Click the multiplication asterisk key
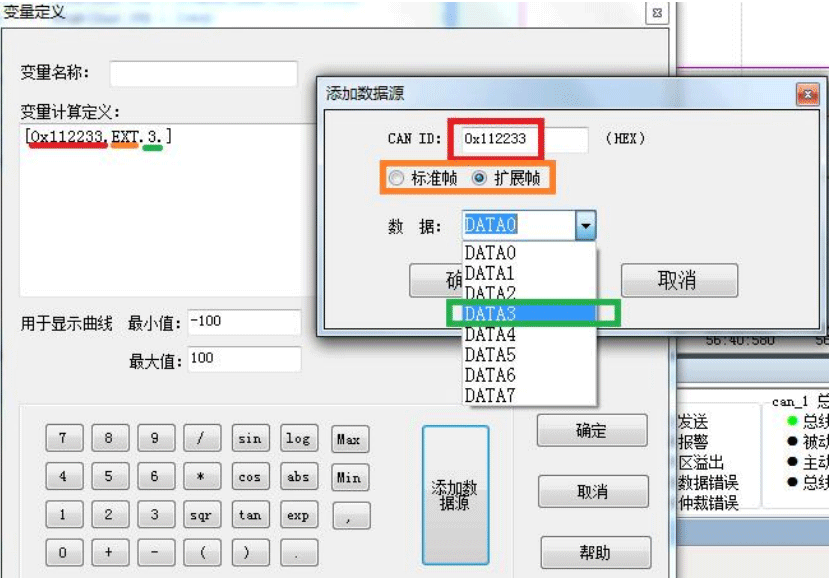The width and height of the screenshot is (829, 579). pyautogui.click(x=201, y=477)
